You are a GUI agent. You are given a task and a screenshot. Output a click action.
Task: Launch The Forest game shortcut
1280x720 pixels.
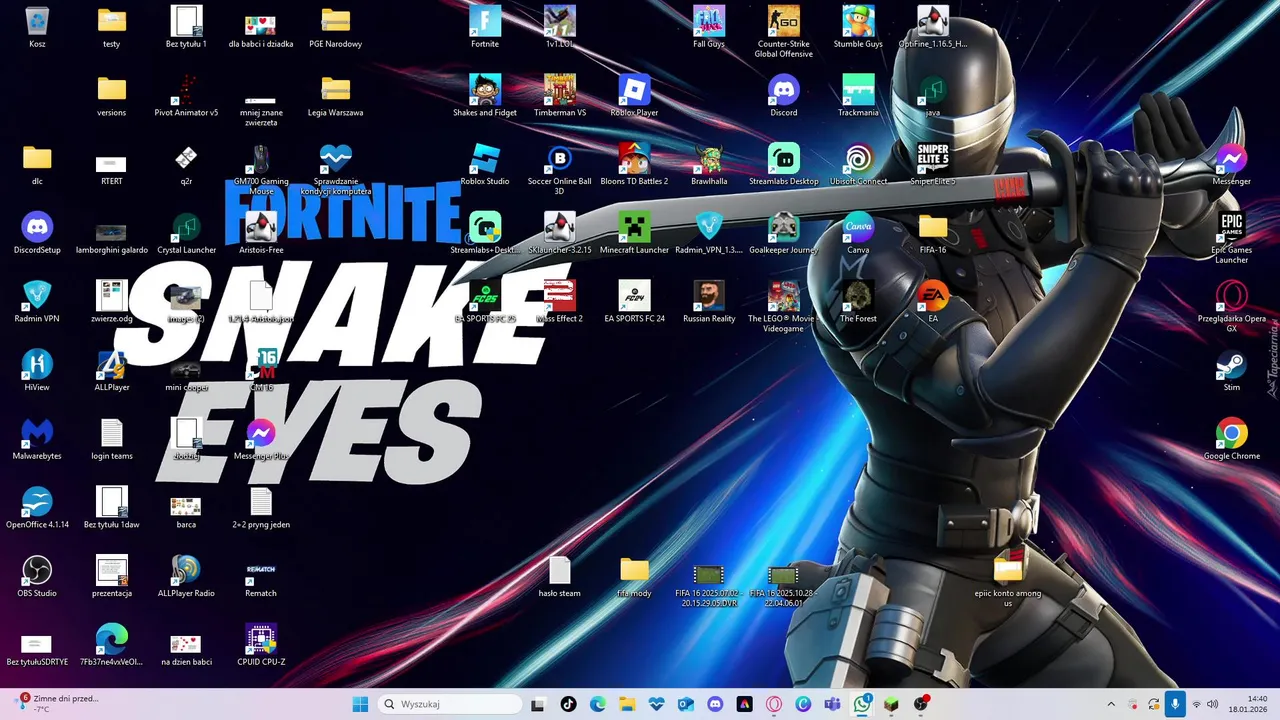coord(858,302)
